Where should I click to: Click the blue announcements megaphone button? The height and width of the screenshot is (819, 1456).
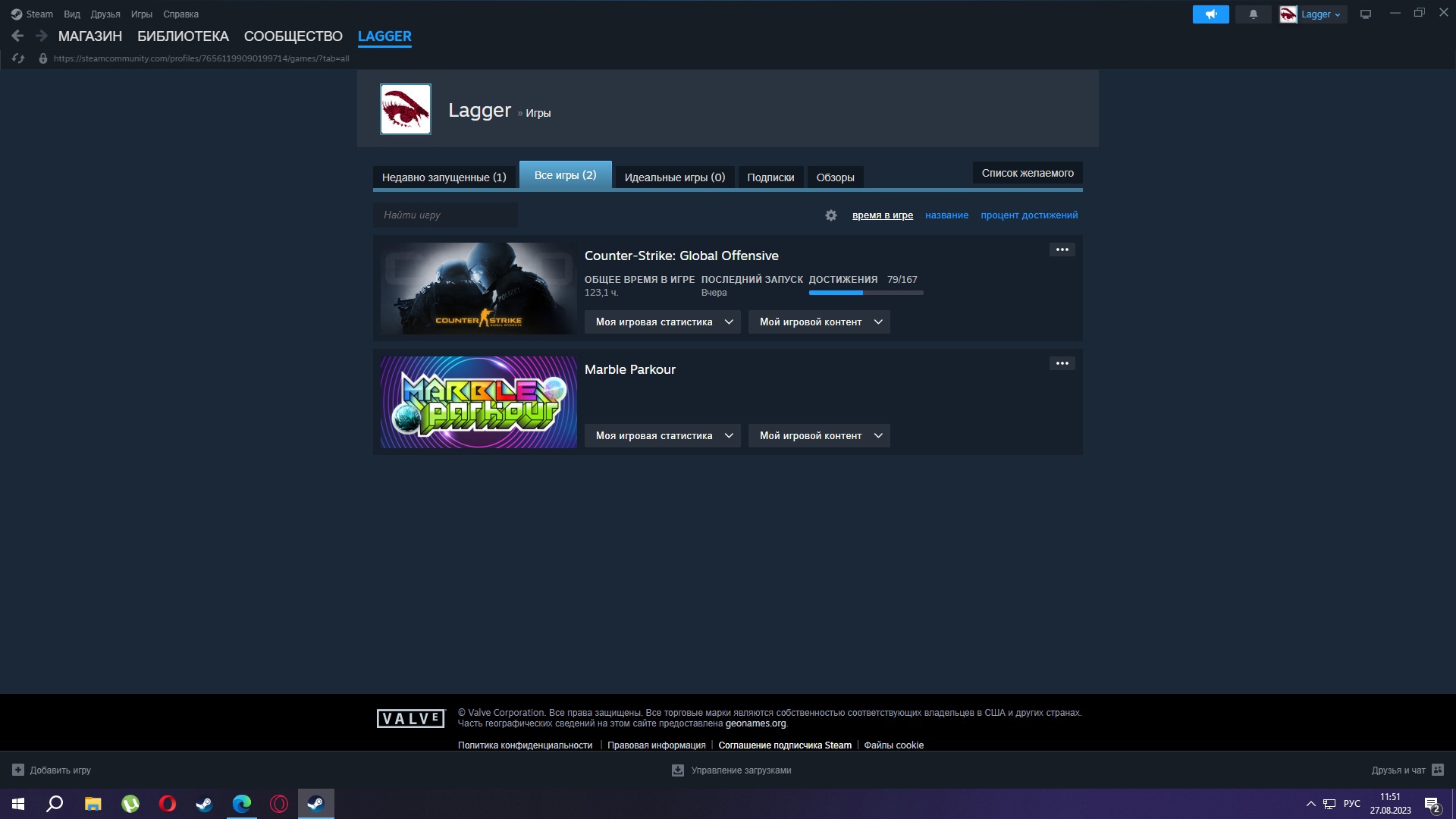(1210, 14)
